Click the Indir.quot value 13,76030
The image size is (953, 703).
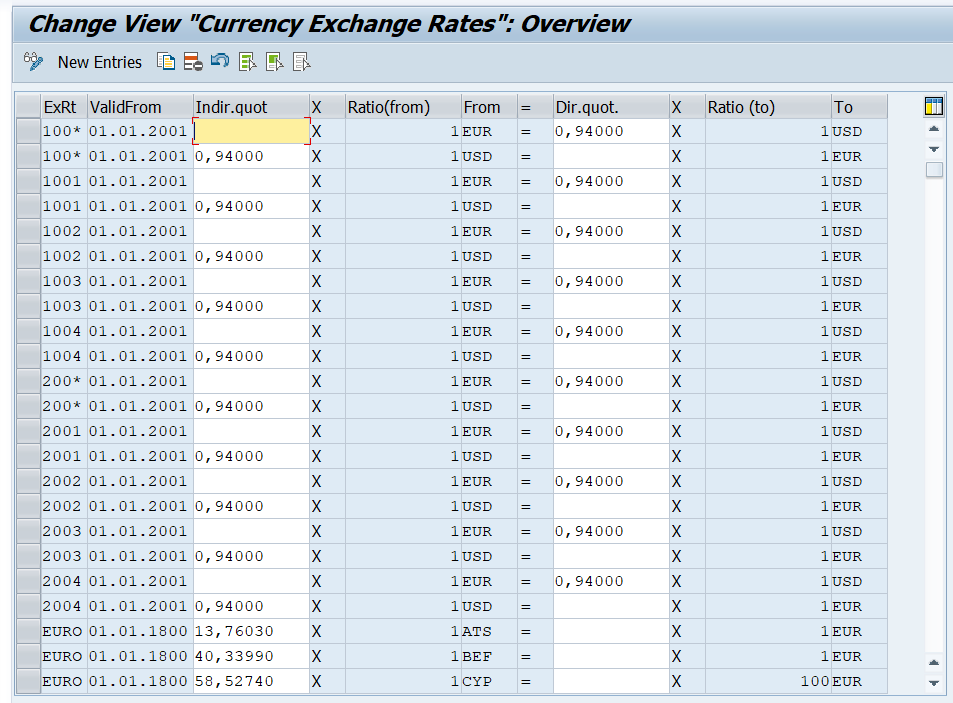pyautogui.click(x=252, y=631)
